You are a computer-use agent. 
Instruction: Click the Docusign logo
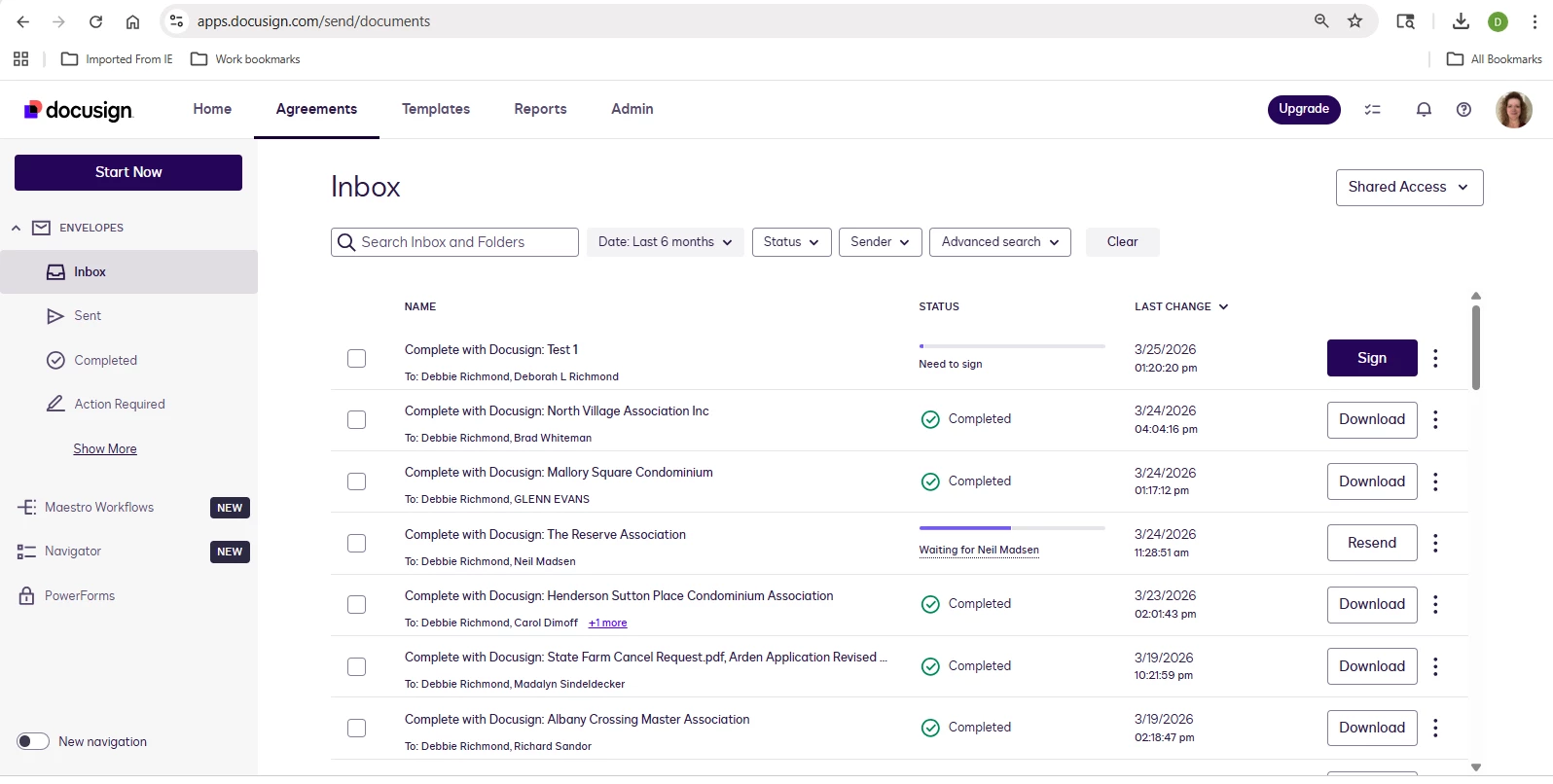click(78, 110)
